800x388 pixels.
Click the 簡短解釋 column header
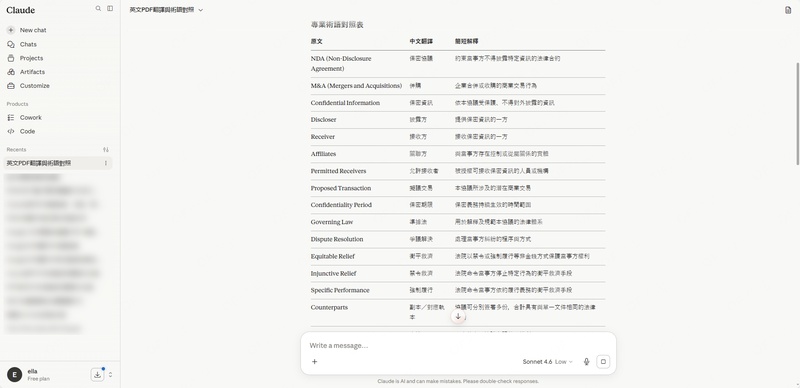(x=466, y=41)
